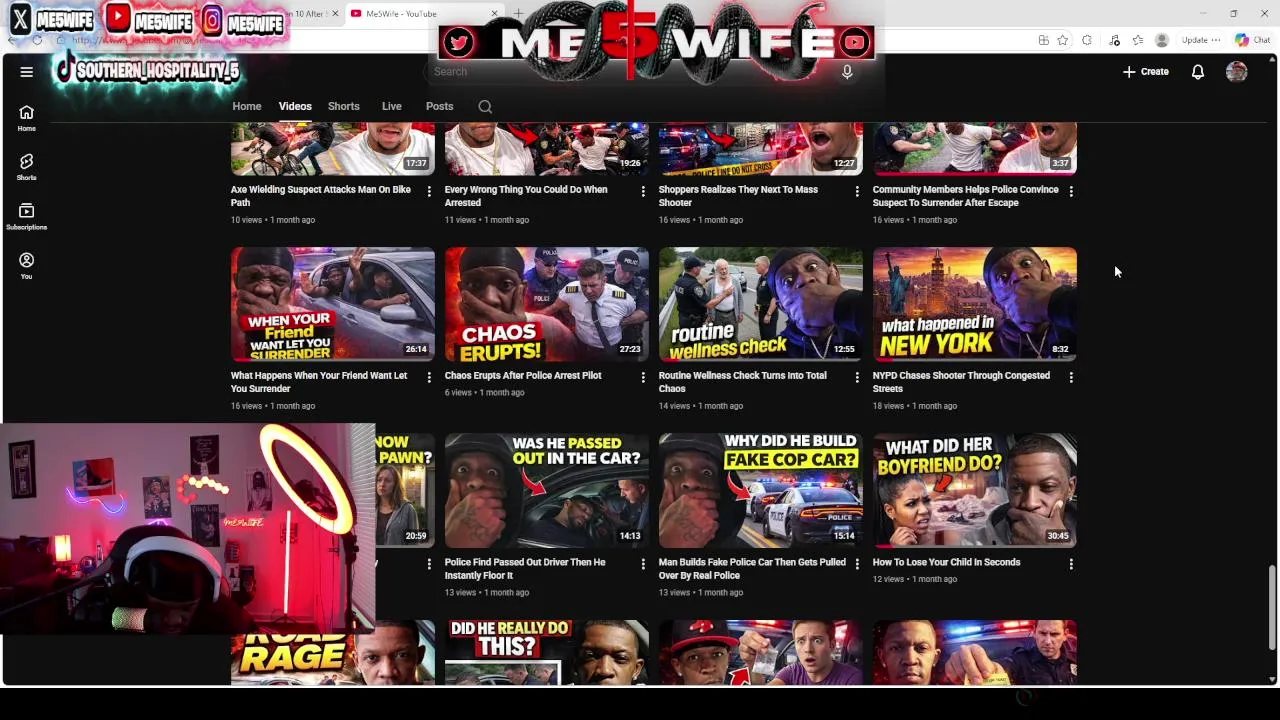The height and width of the screenshot is (720, 1280).
Task: Click the channel search magnifier icon
Action: click(485, 106)
